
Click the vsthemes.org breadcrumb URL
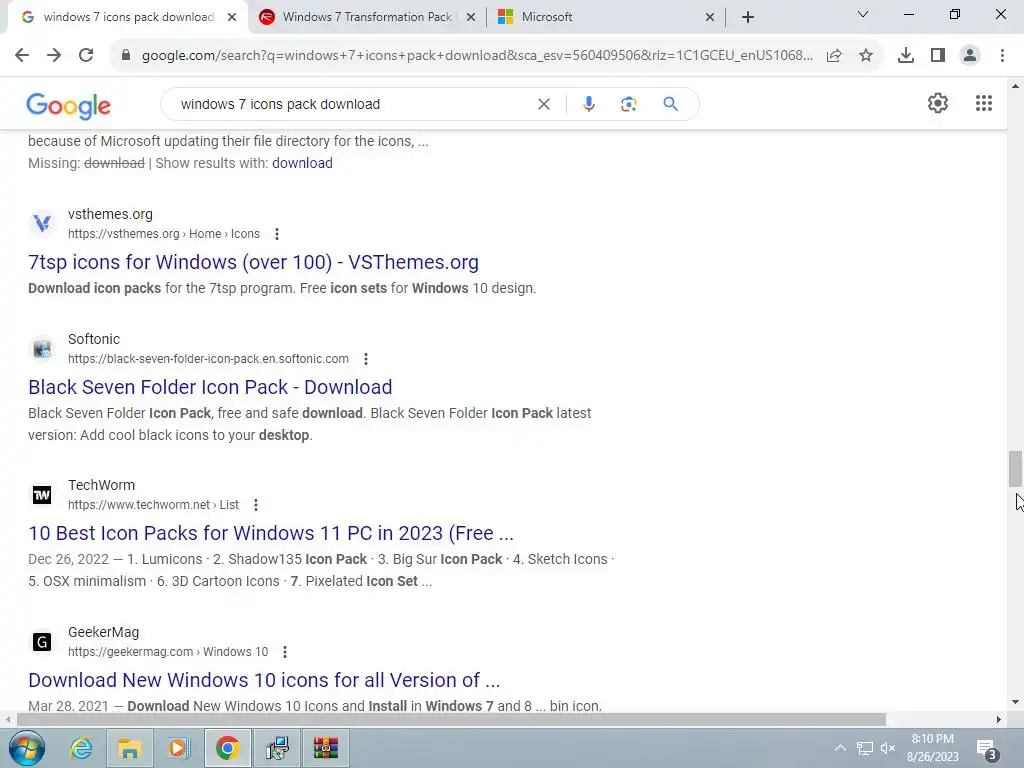164,234
